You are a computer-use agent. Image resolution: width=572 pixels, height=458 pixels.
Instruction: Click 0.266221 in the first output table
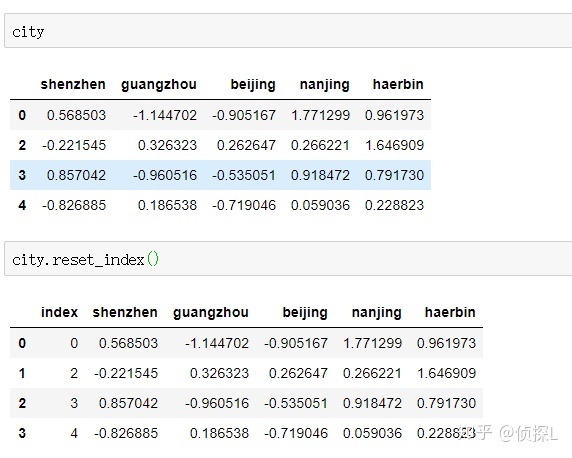(x=320, y=145)
